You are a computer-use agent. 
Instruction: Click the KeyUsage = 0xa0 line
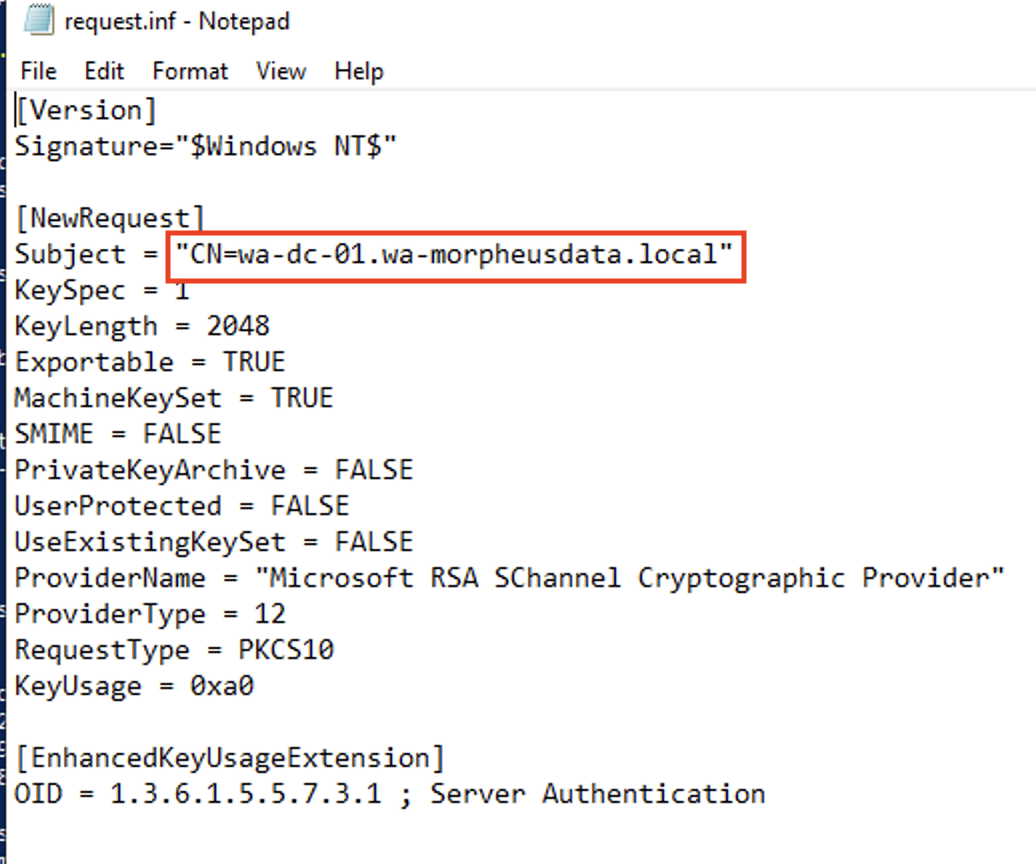tap(132, 685)
